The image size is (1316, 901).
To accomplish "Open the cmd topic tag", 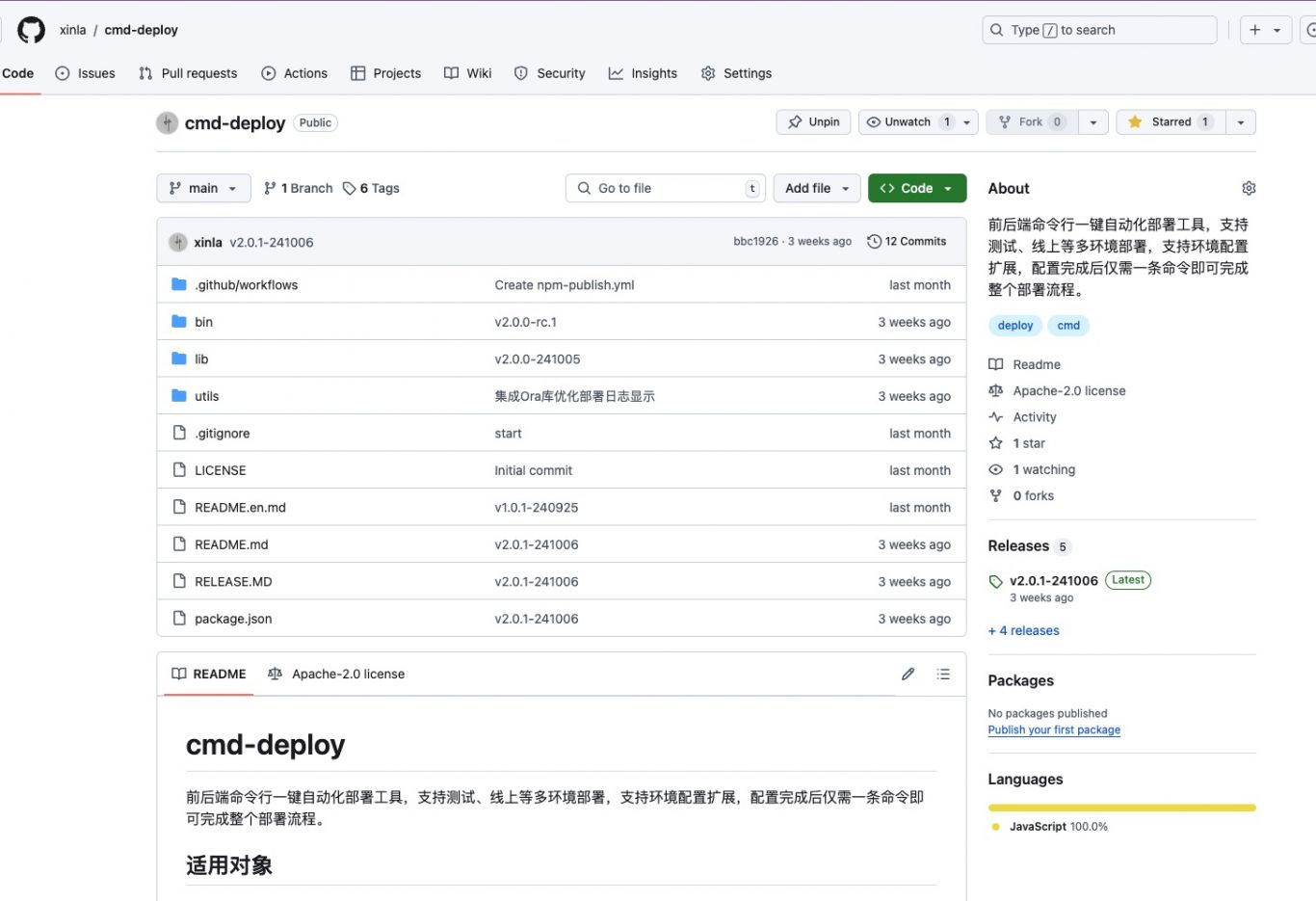I will [1068, 326].
